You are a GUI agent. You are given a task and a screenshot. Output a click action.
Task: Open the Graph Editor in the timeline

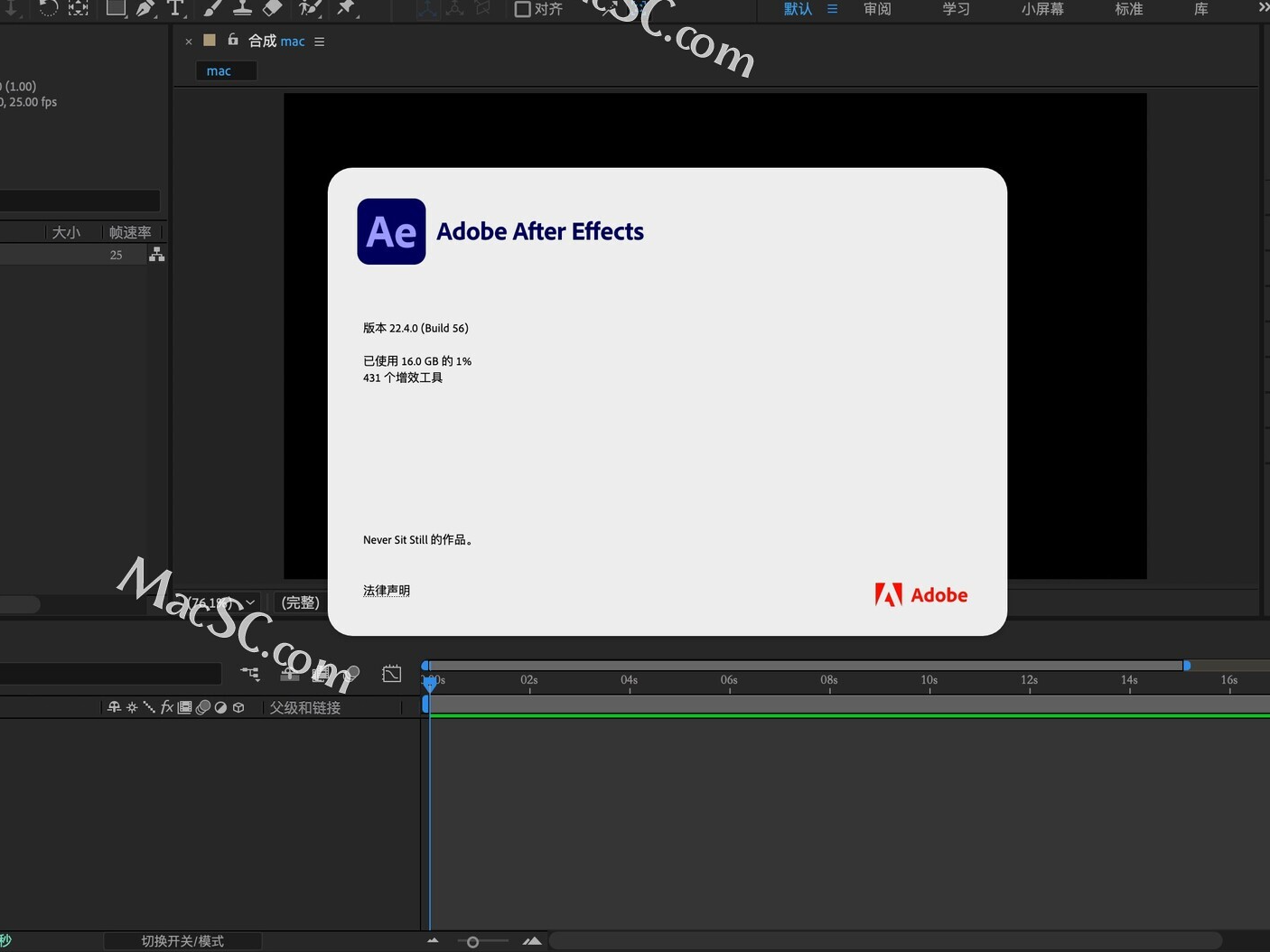tap(391, 673)
